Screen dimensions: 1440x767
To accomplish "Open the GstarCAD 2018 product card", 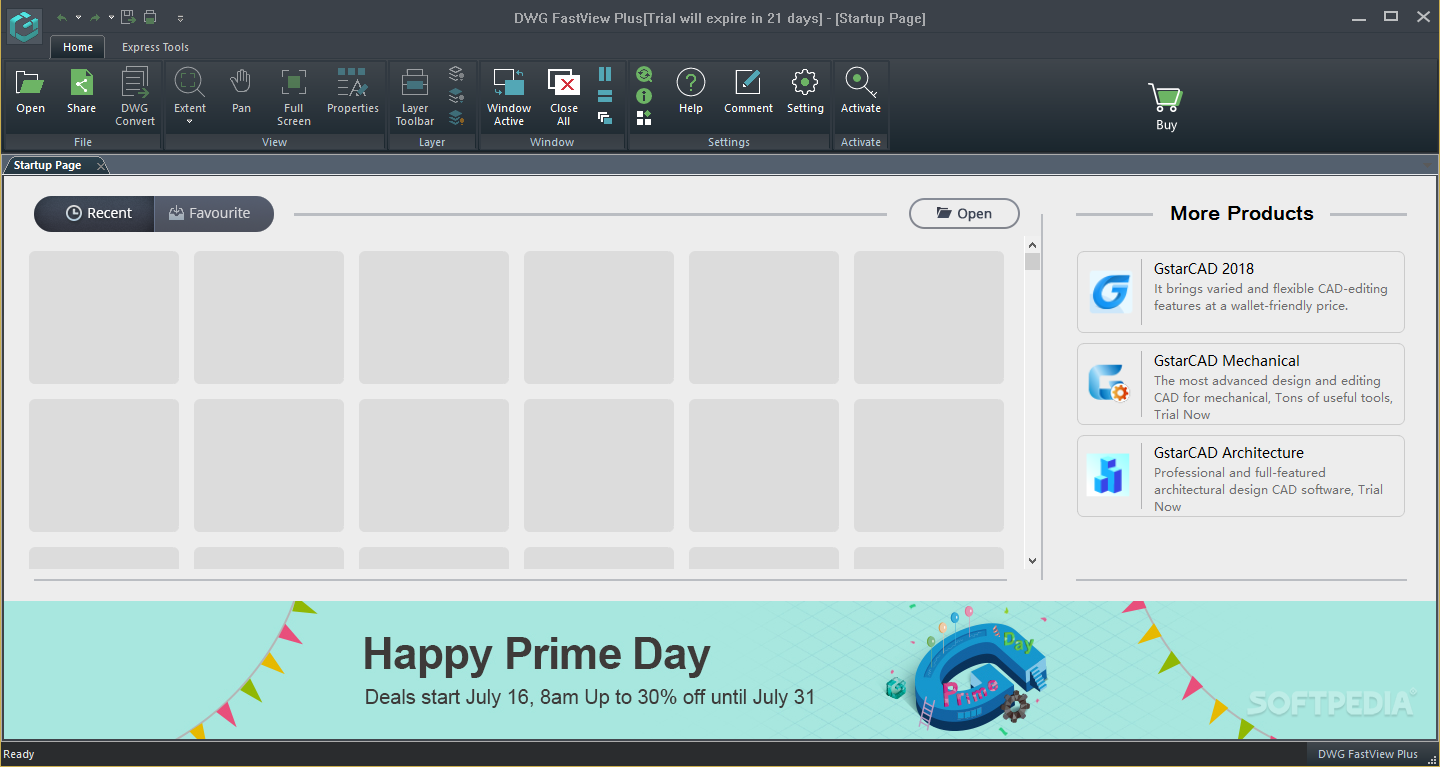I will pos(1240,292).
